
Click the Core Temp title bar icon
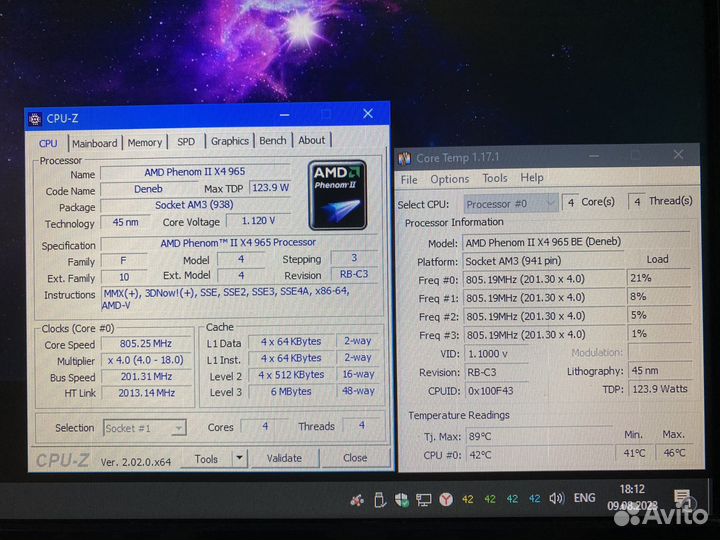405,159
